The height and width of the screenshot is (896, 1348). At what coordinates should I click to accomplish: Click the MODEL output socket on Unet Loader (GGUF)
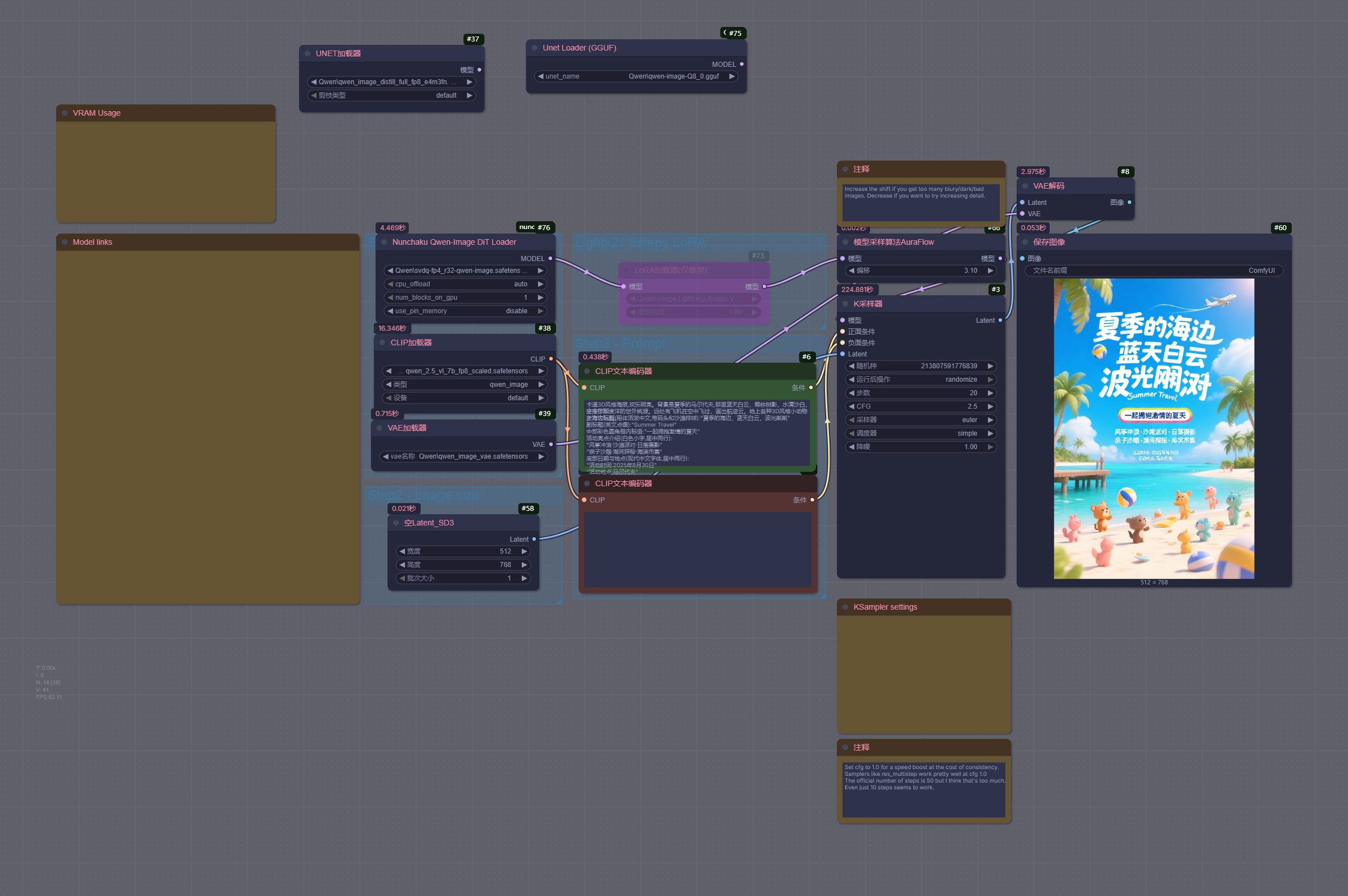[741, 64]
